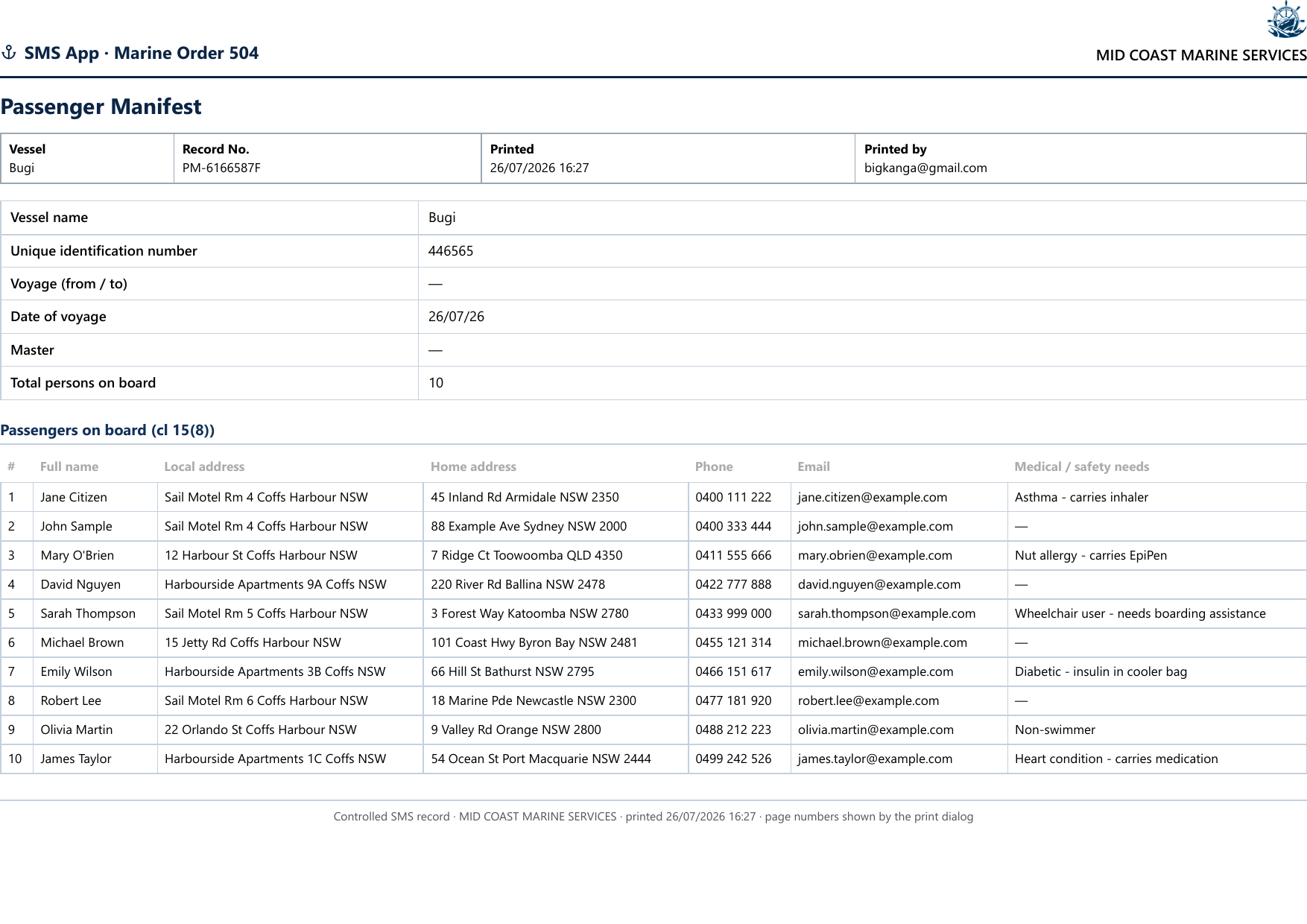Click the Local address column header
Image resolution: width=1307 pixels, height=924 pixels.
pos(204,466)
